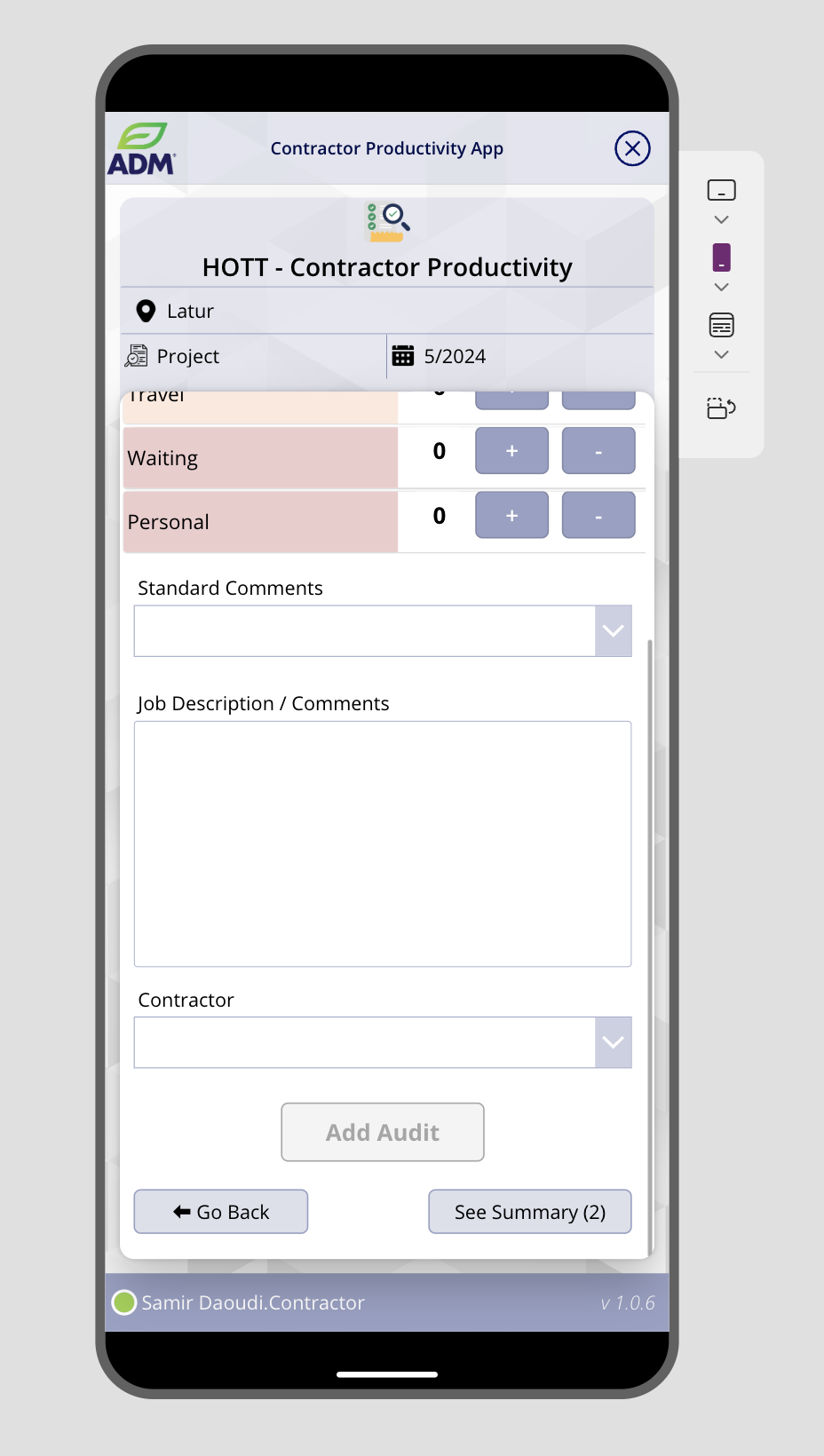Open the form layout preview icon
The image size is (824, 1456).
721,325
